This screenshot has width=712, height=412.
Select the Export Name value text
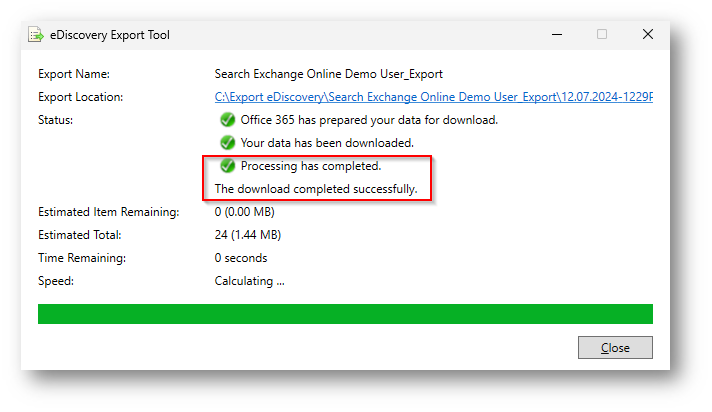(328, 74)
